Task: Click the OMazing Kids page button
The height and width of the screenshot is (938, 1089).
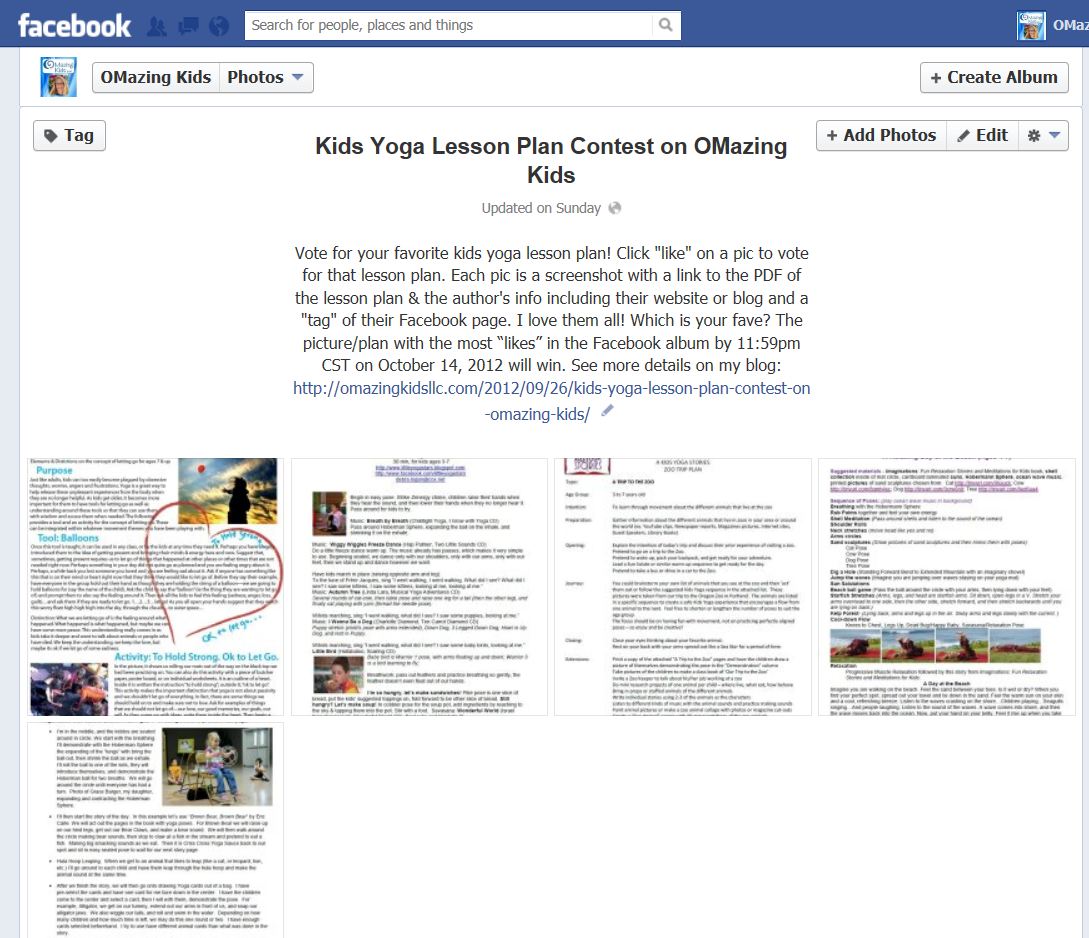Action: [x=156, y=77]
